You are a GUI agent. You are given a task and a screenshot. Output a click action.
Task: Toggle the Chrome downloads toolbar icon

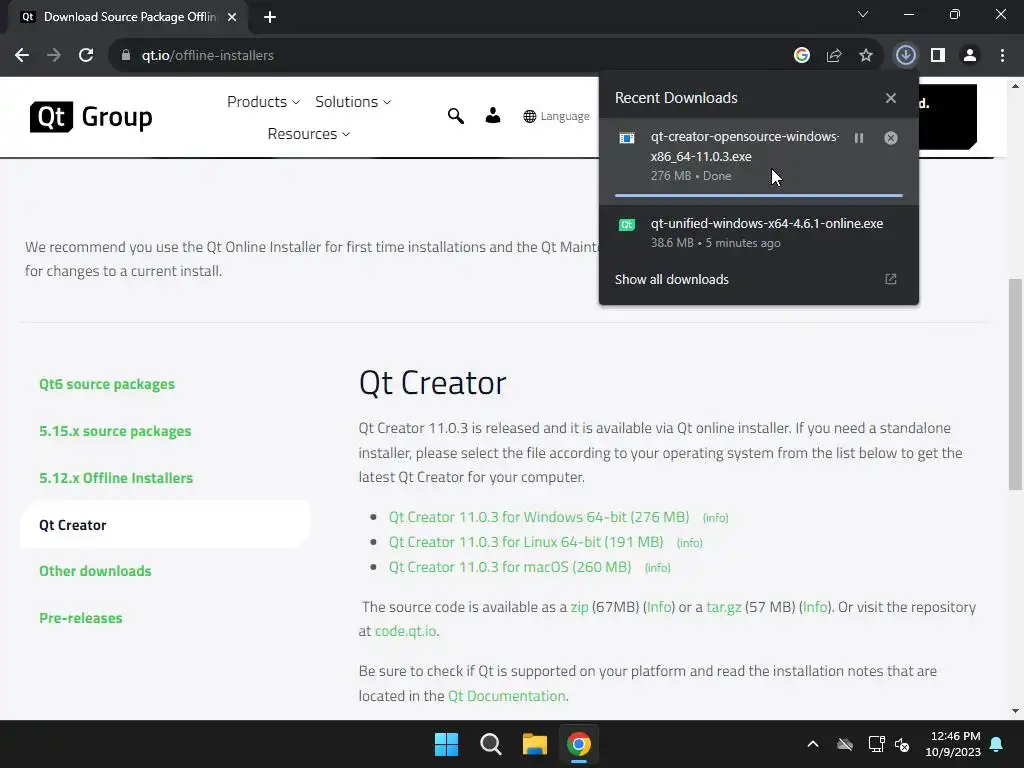[906, 56]
